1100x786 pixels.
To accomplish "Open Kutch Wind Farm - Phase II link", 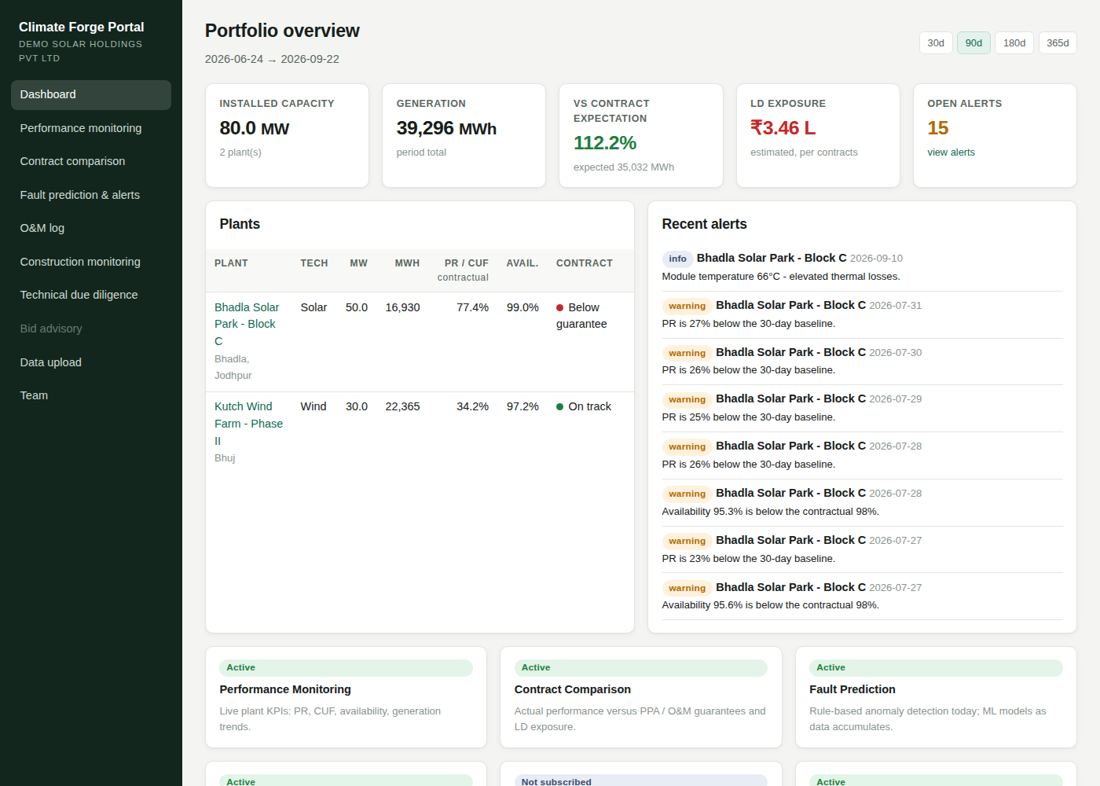I will coord(248,424).
